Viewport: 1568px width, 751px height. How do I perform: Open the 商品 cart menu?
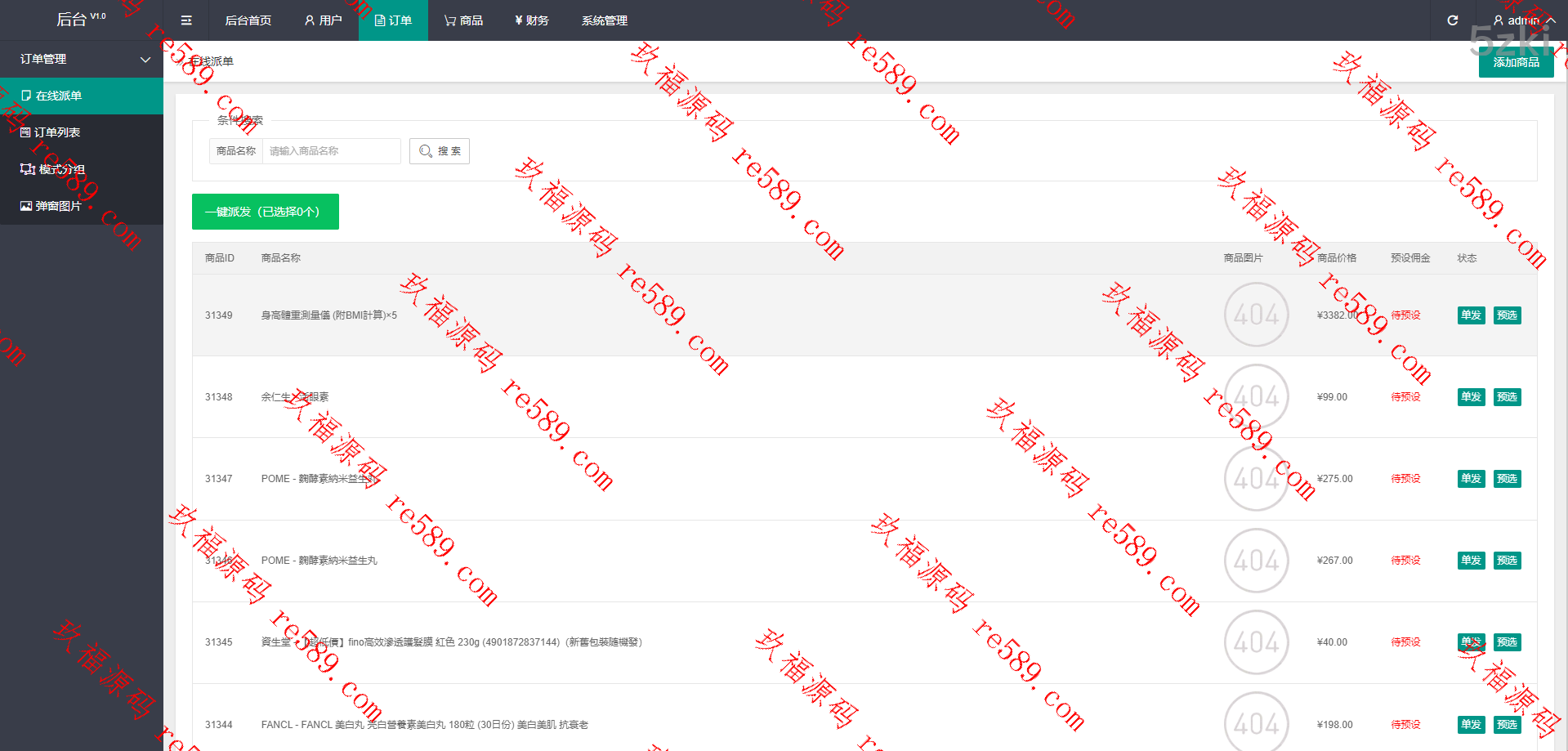coord(463,20)
